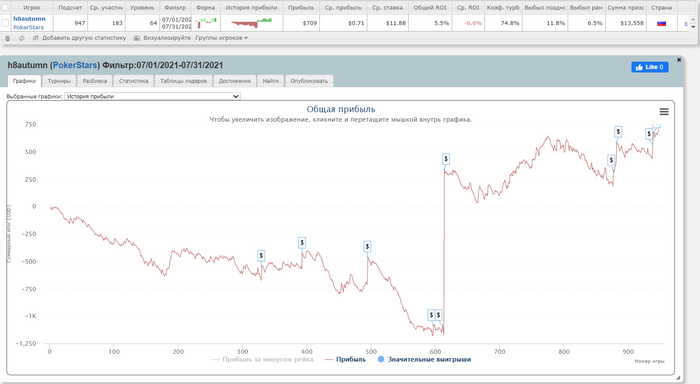
Task: Sort by the Общий ROI column header
Action: coord(429,8)
